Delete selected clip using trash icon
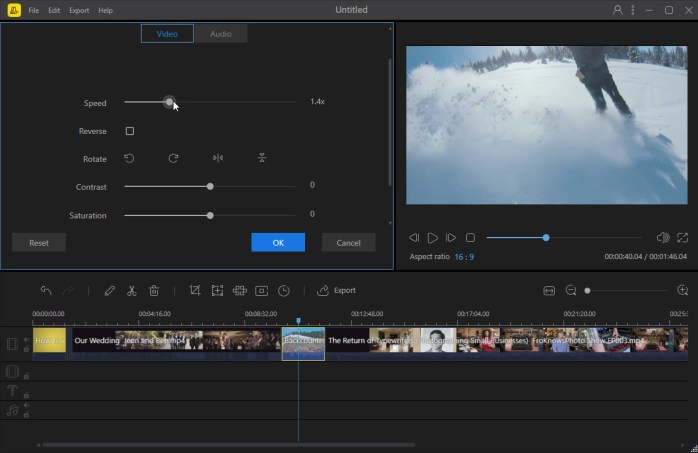Image resolution: width=698 pixels, height=453 pixels. point(154,291)
